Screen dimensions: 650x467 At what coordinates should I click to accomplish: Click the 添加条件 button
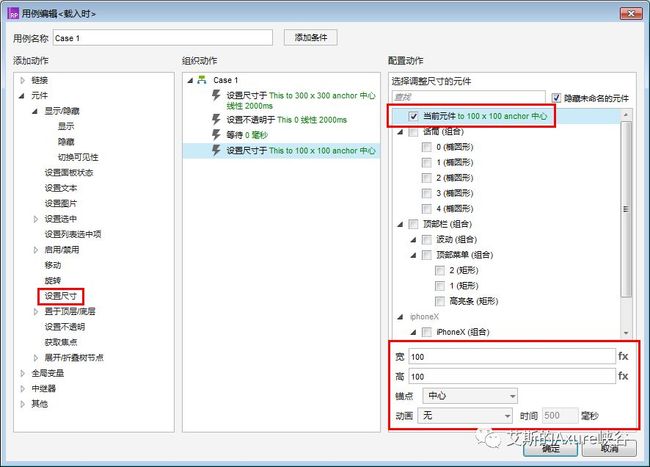coord(310,38)
